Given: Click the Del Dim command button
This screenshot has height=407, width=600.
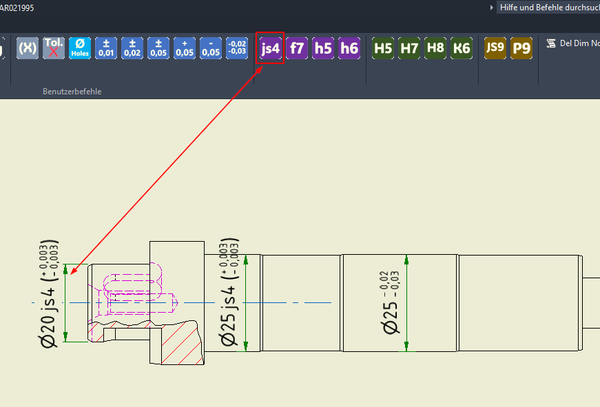Looking at the screenshot, I should click(x=572, y=43).
